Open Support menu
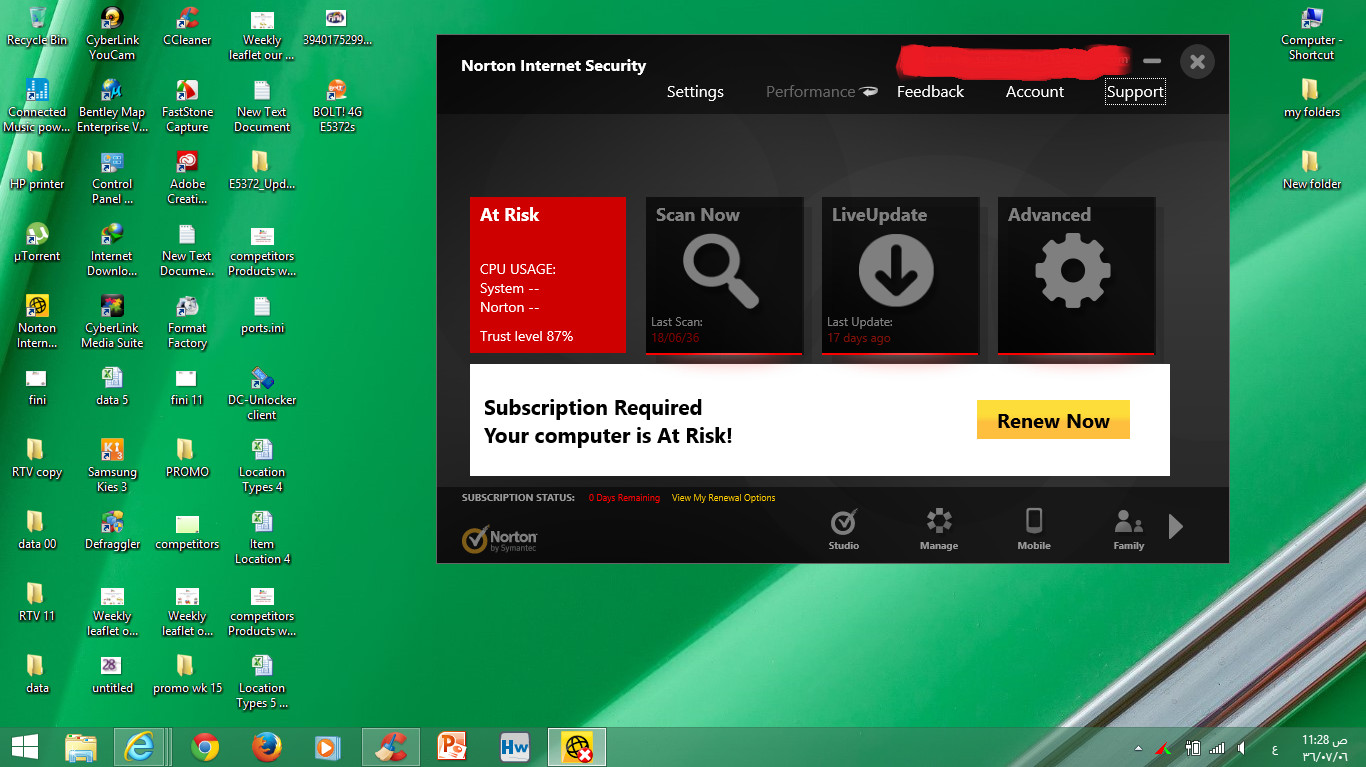 click(1135, 92)
